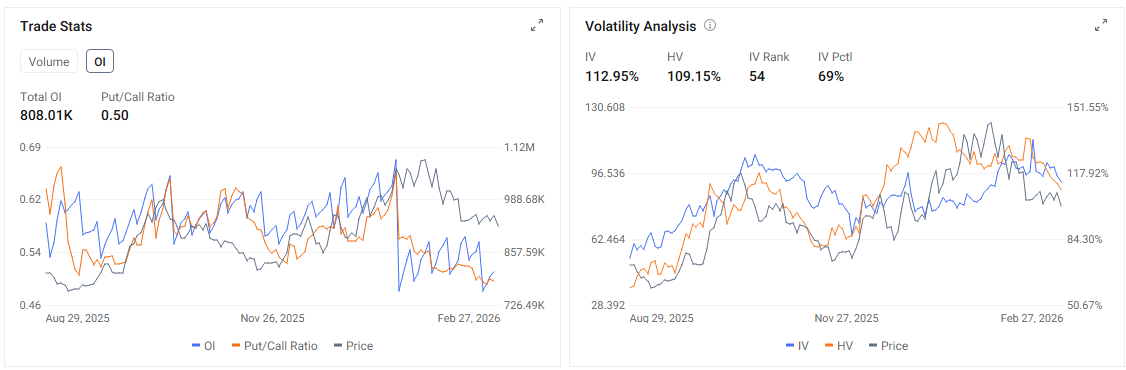1126x370 pixels.
Task: Select the HV value 109.15%
Action: coord(694,76)
